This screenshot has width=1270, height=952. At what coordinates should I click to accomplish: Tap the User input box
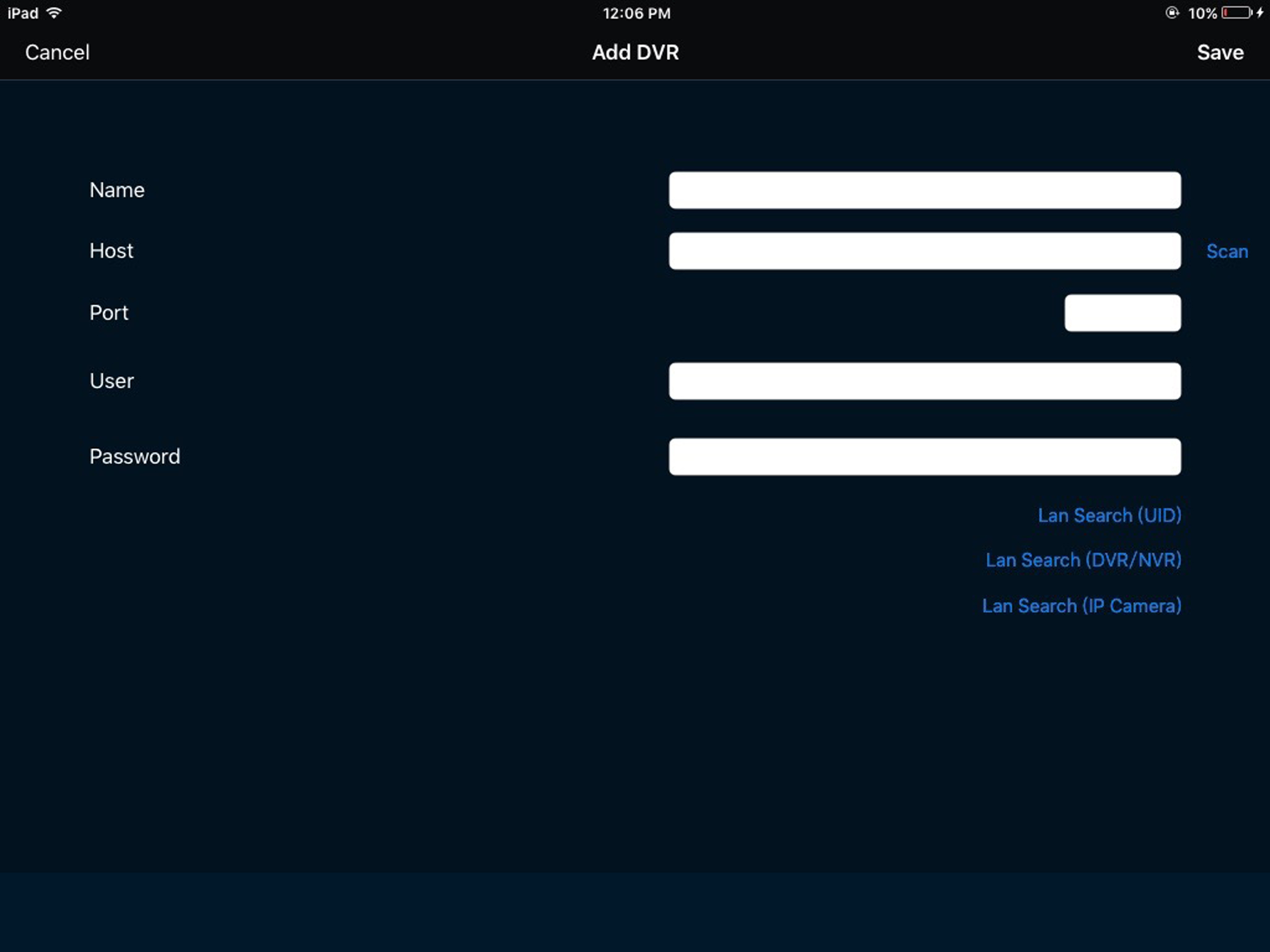(x=924, y=381)
